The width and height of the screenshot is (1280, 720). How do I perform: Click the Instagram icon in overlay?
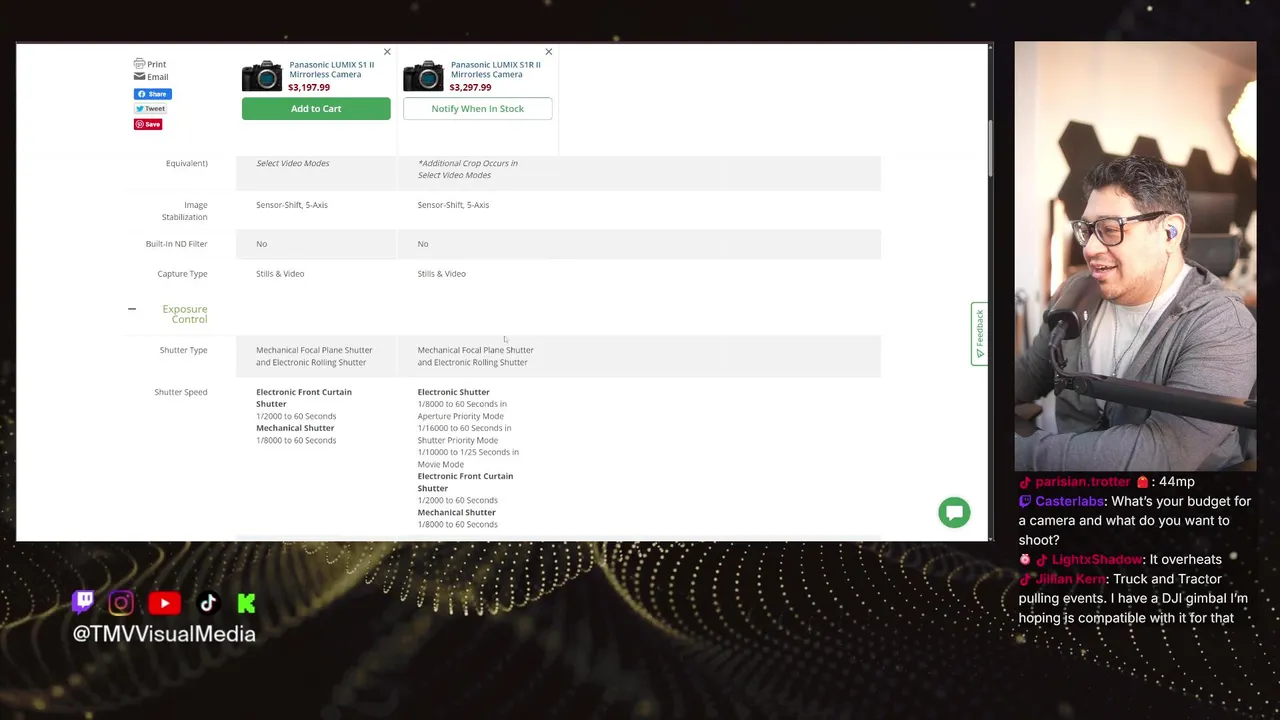point(121,602)
